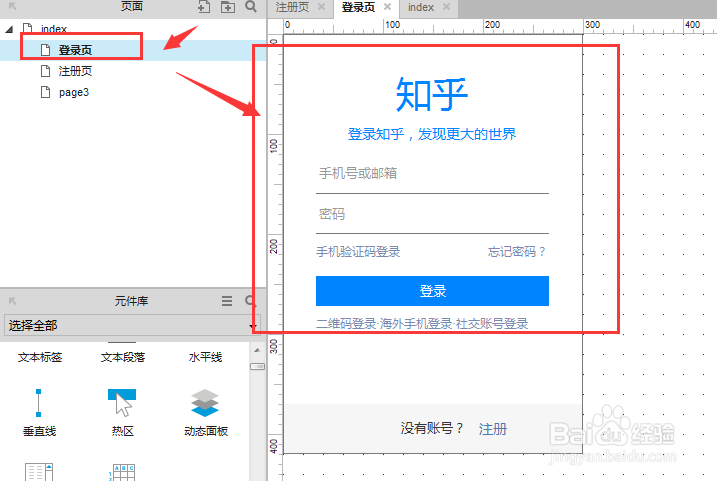Viewport: 717px width, 481px height.
Task: Switch to the index tab
Action: [x=421, y=7]
